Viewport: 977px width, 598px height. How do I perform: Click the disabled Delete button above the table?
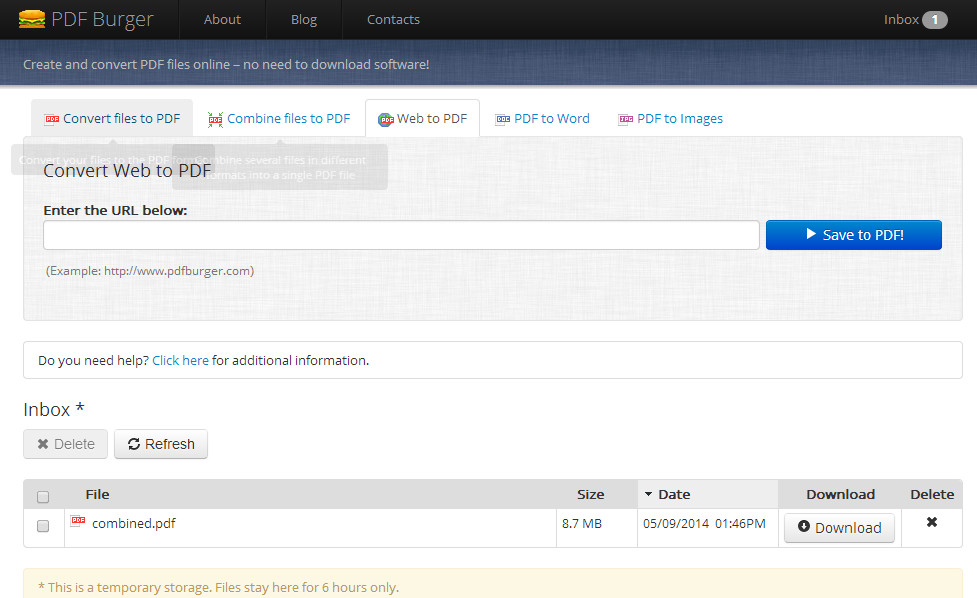coord(65,444)
